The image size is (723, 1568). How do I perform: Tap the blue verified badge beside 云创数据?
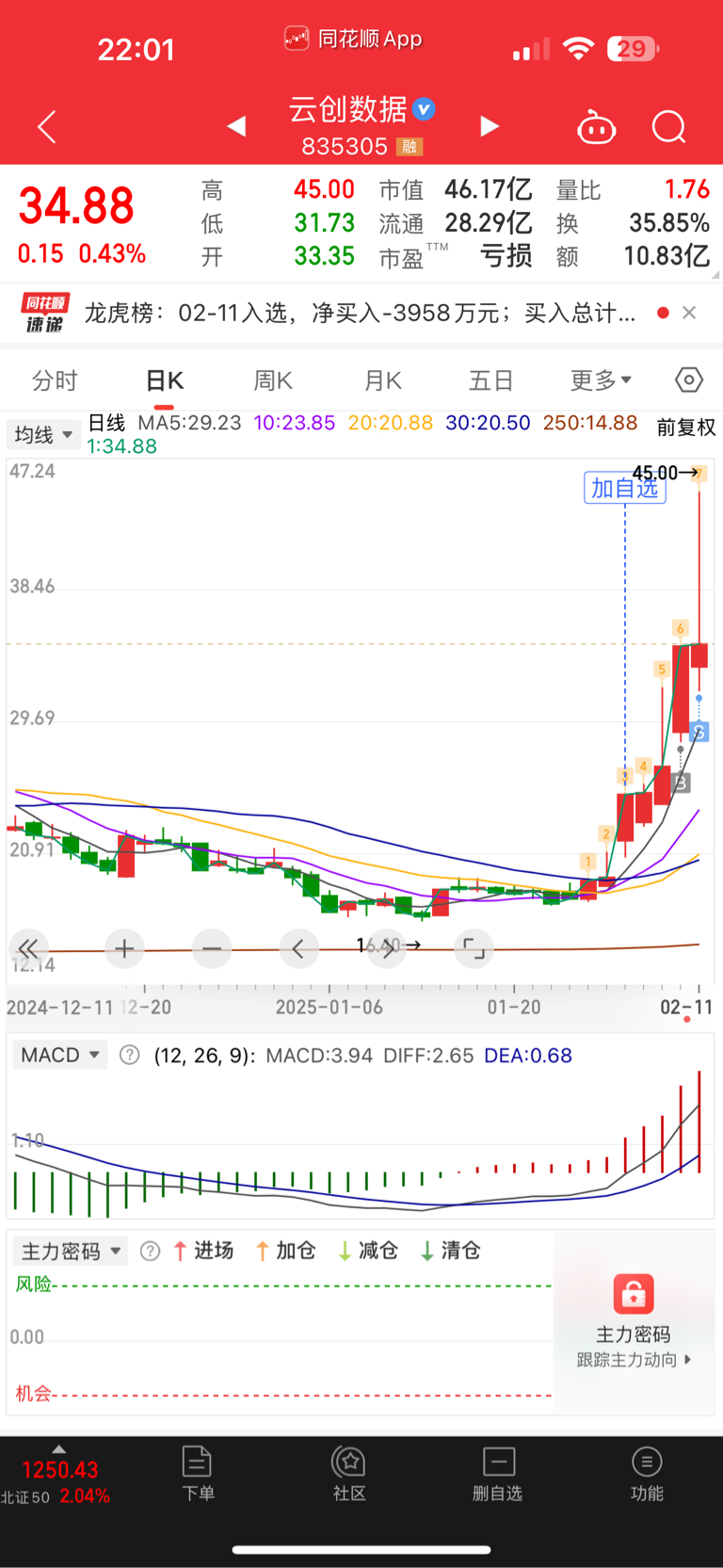[x=425, y=109]
